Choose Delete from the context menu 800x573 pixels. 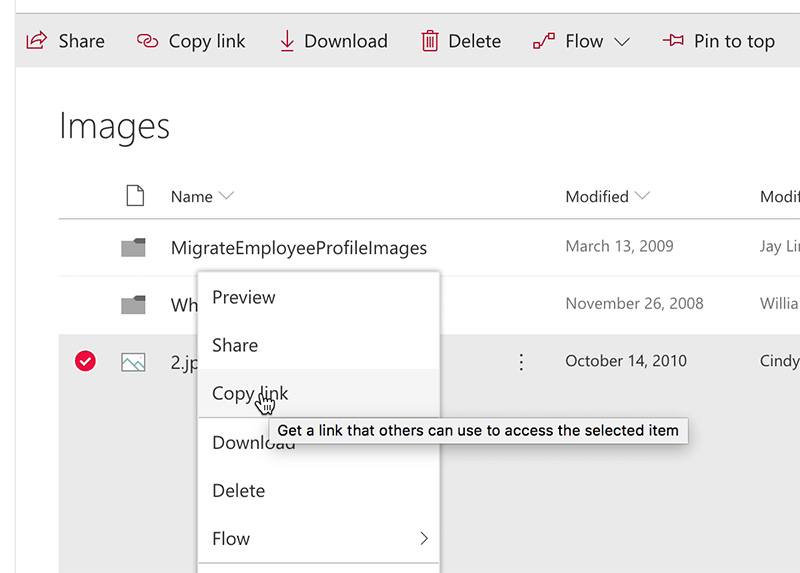click(238, 491)
